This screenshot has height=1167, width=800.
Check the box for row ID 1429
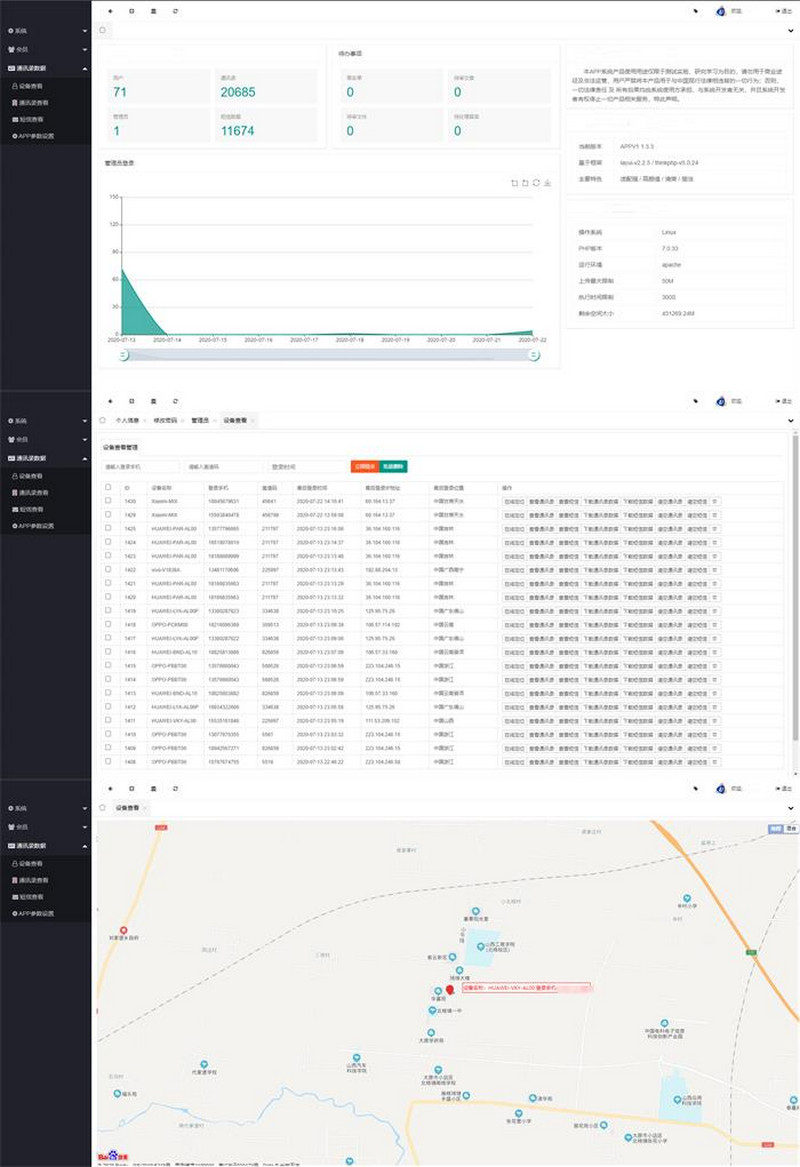coord(108,514)
